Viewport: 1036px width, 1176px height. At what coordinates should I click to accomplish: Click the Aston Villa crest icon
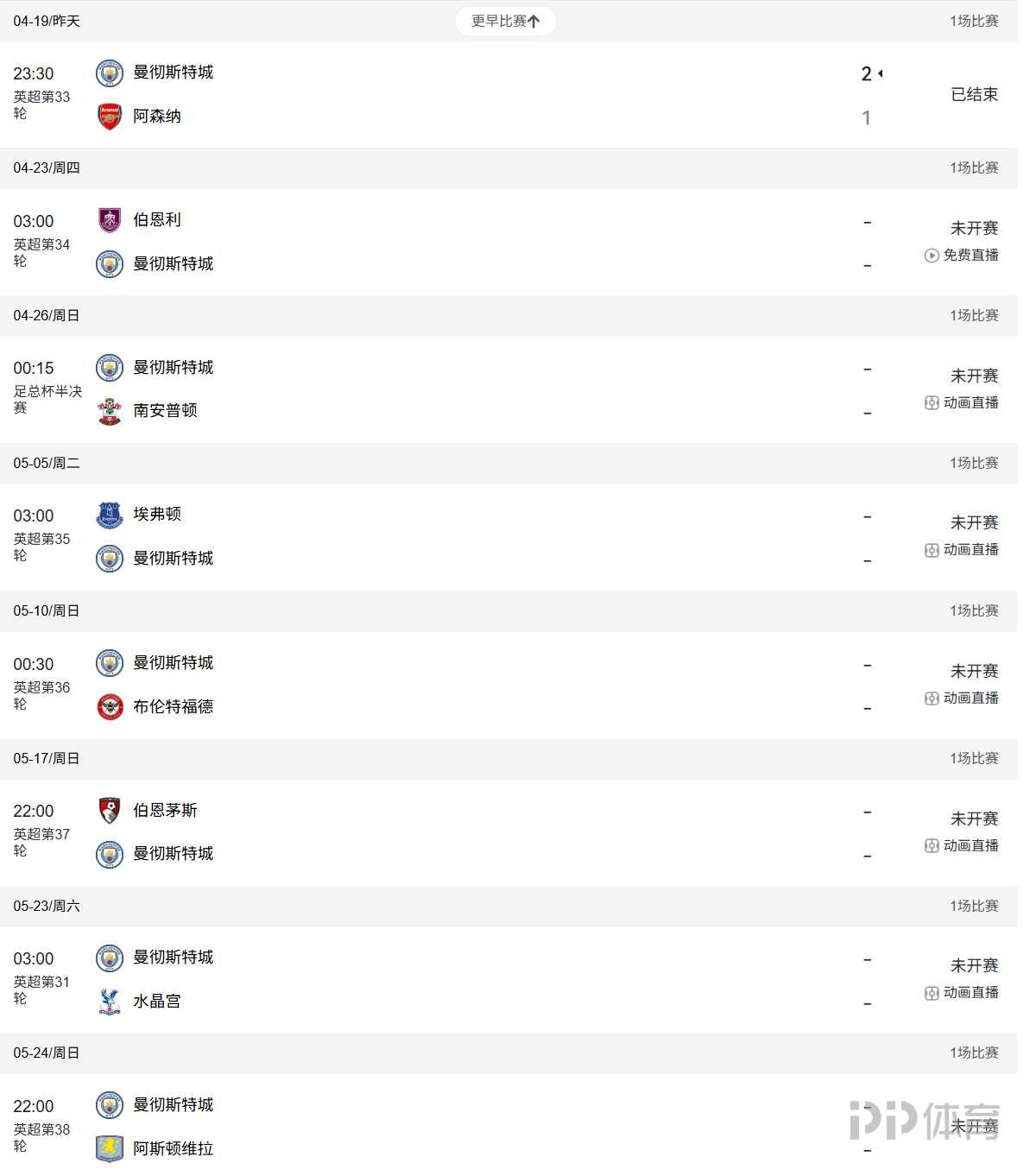(110, 1148)
